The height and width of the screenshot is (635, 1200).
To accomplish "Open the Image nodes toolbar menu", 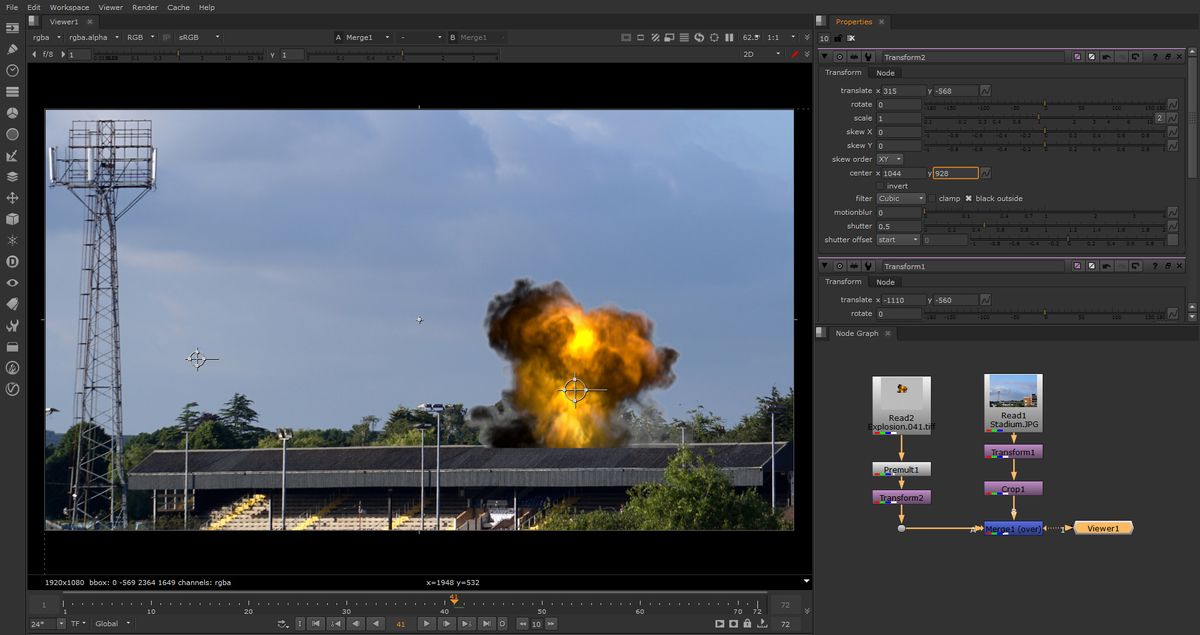I will tap(13, 28).
